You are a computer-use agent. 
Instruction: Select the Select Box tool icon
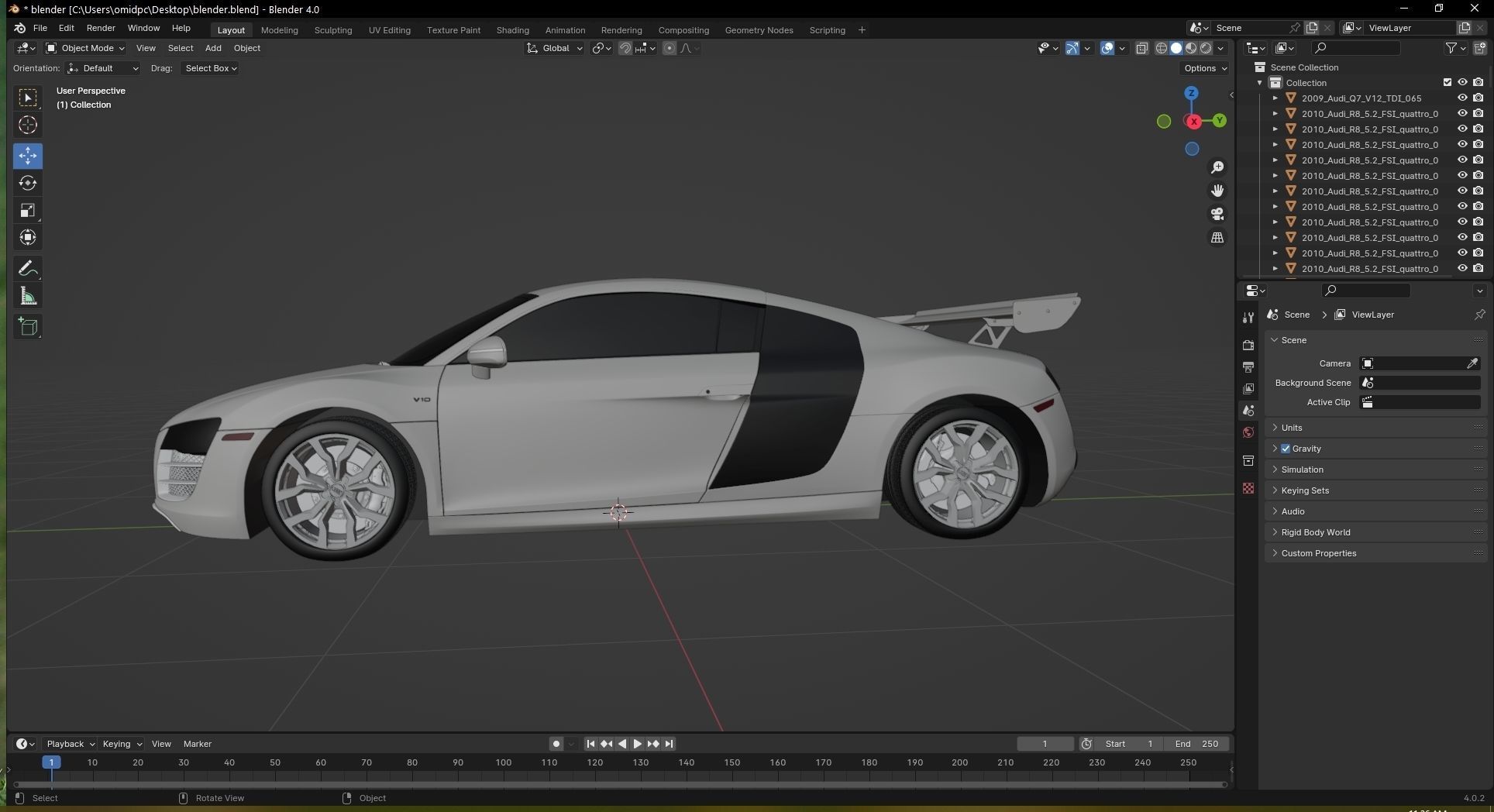pos(28,98)
